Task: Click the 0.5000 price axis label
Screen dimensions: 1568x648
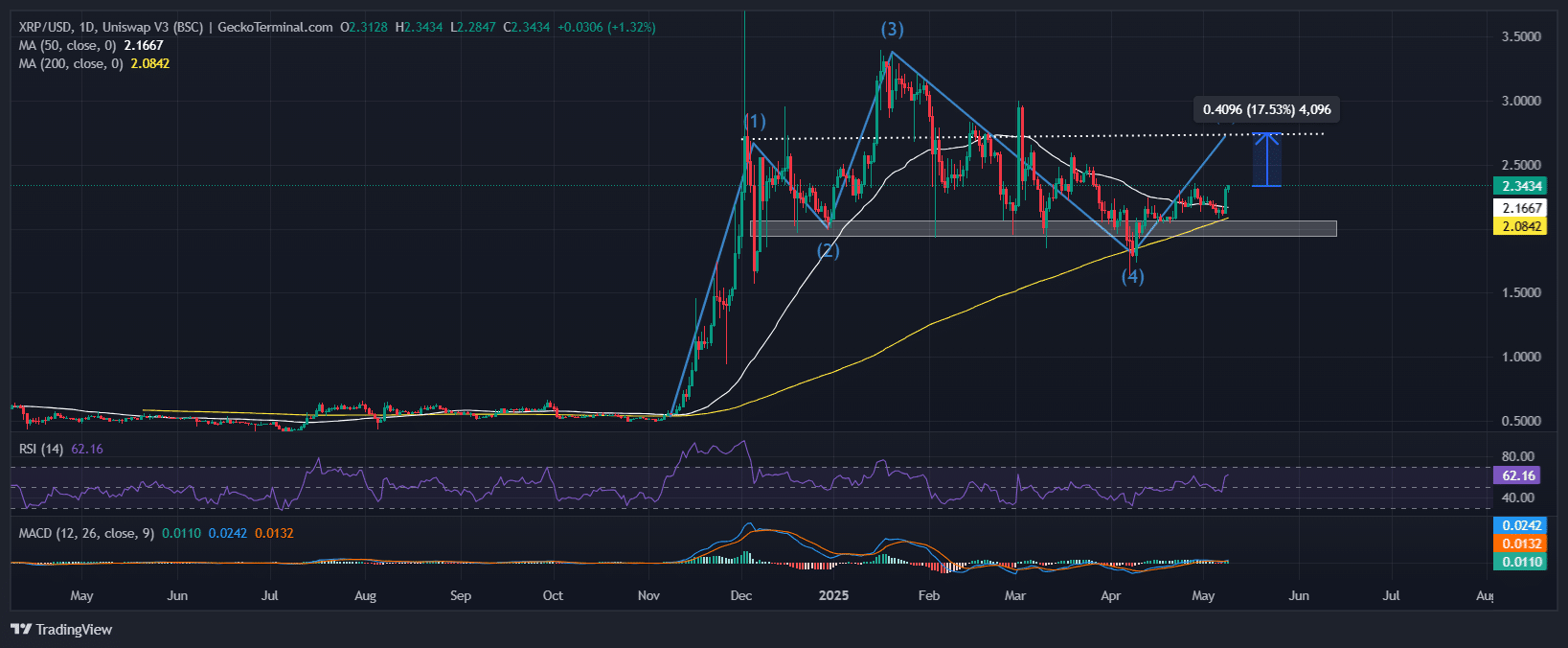Action: pyautogui.click(x=1521, y=421)
